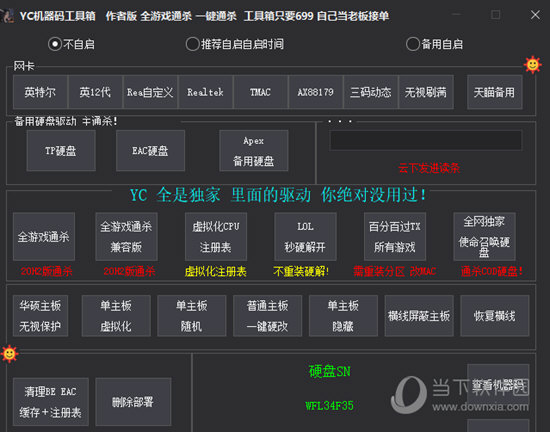Click the TMAC button

260,92
